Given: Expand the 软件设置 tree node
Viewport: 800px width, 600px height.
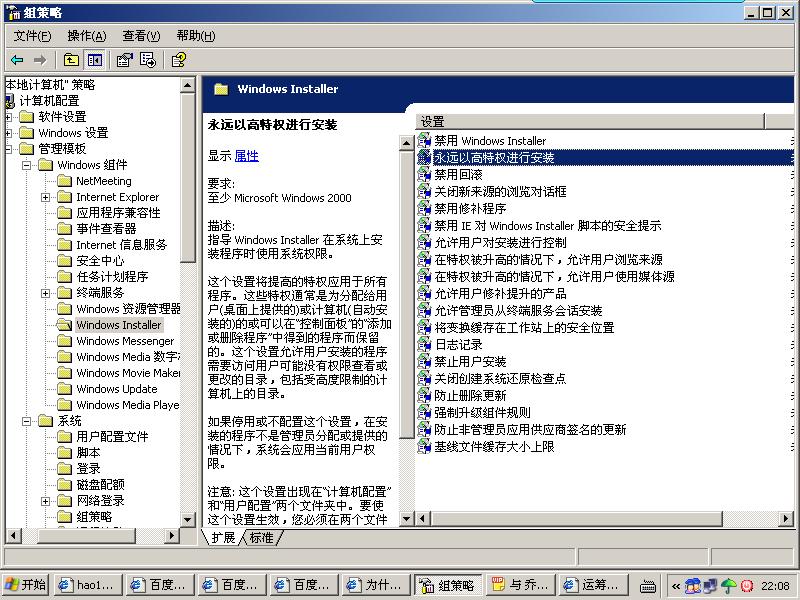Looking at the screenshot, I should pos(8,117).
